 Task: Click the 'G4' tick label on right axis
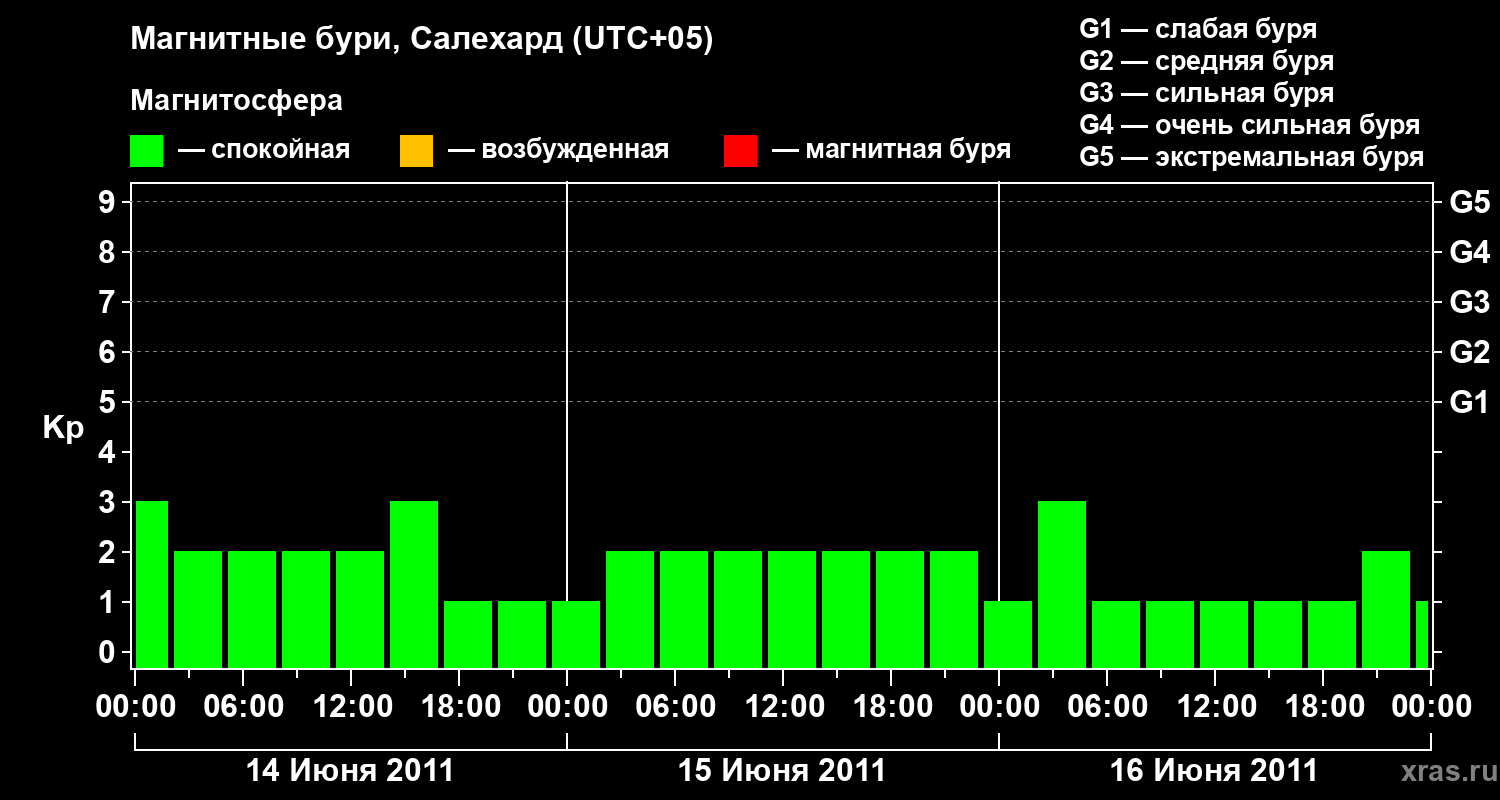pos(1469,252)
